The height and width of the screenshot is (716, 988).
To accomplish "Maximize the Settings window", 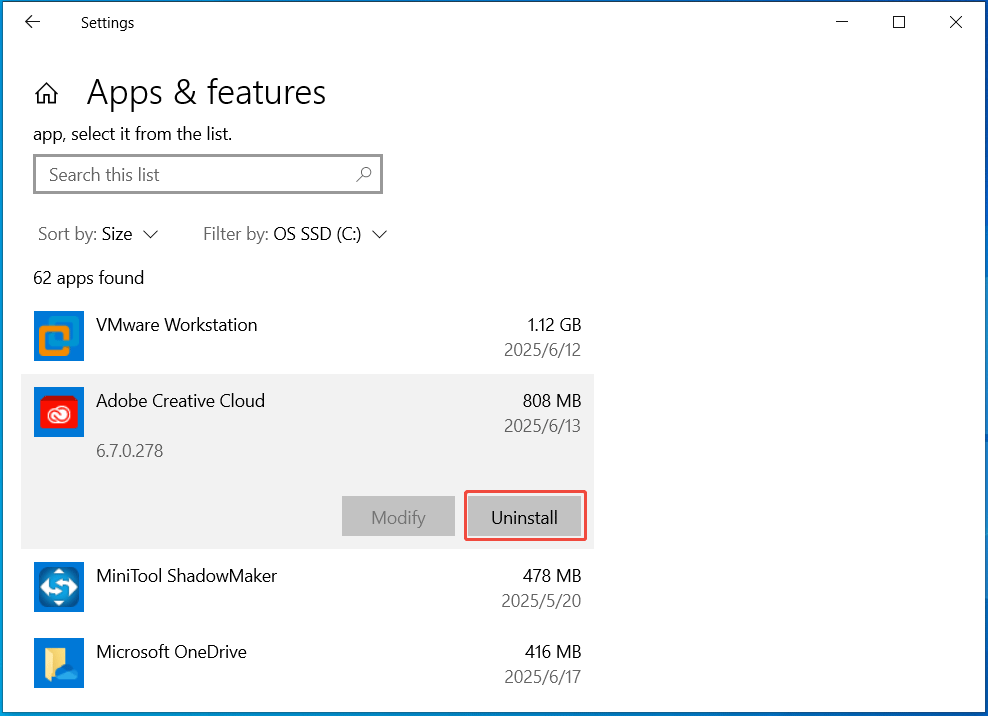I will (x=899, y=22).
